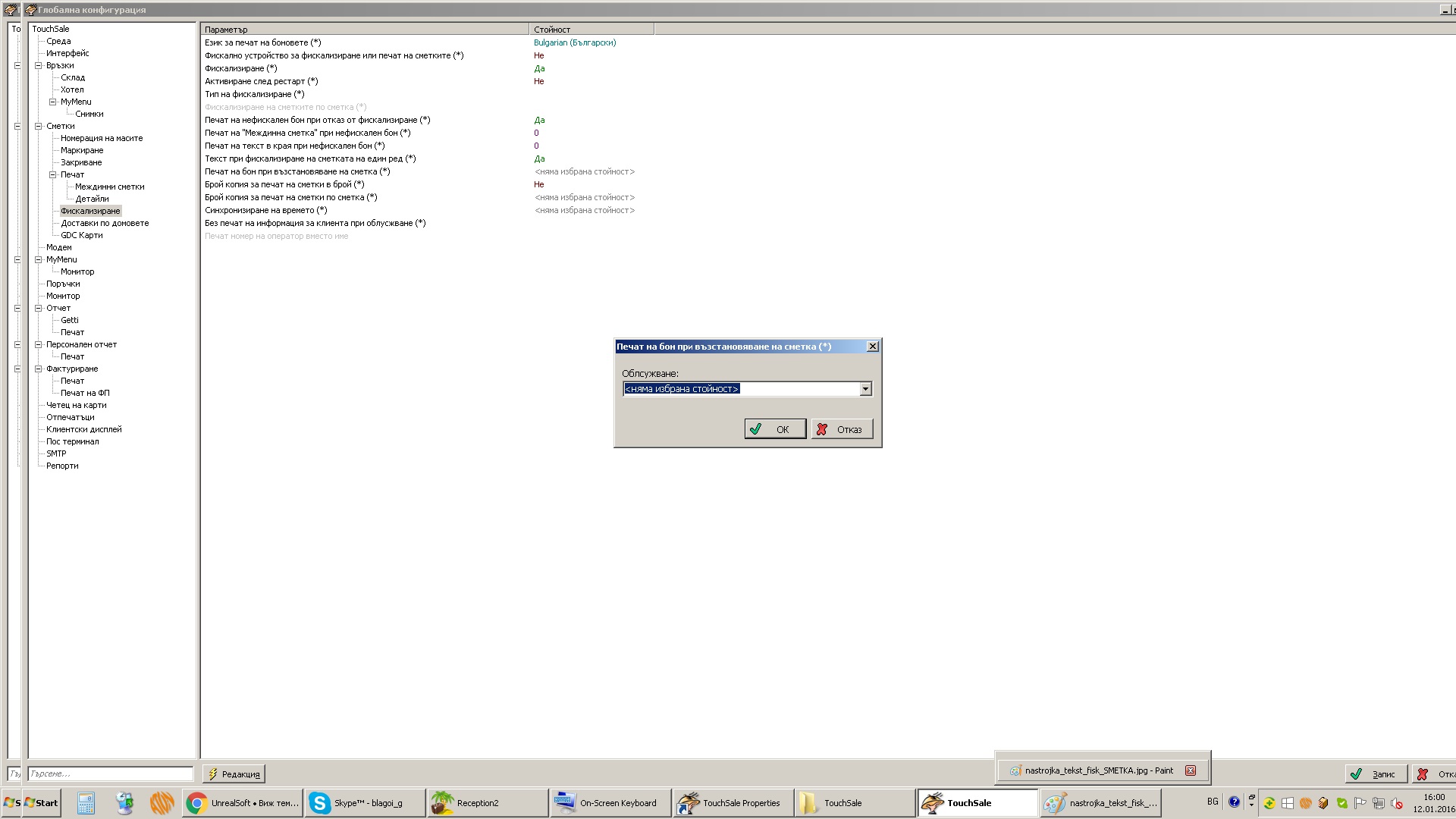Image resolution: width=1456 pixels, height=819 pixels.
Task: Open On-Screen Keyboard from taskbar
Action: [x=610, y=803]
